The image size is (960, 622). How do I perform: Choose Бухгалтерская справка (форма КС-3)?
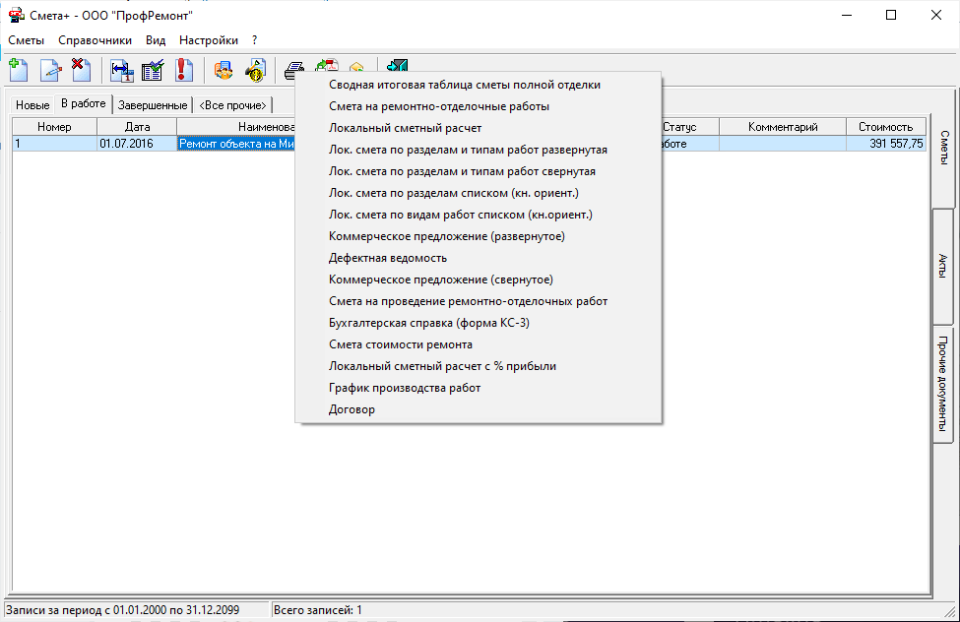(x=478, y=323)
